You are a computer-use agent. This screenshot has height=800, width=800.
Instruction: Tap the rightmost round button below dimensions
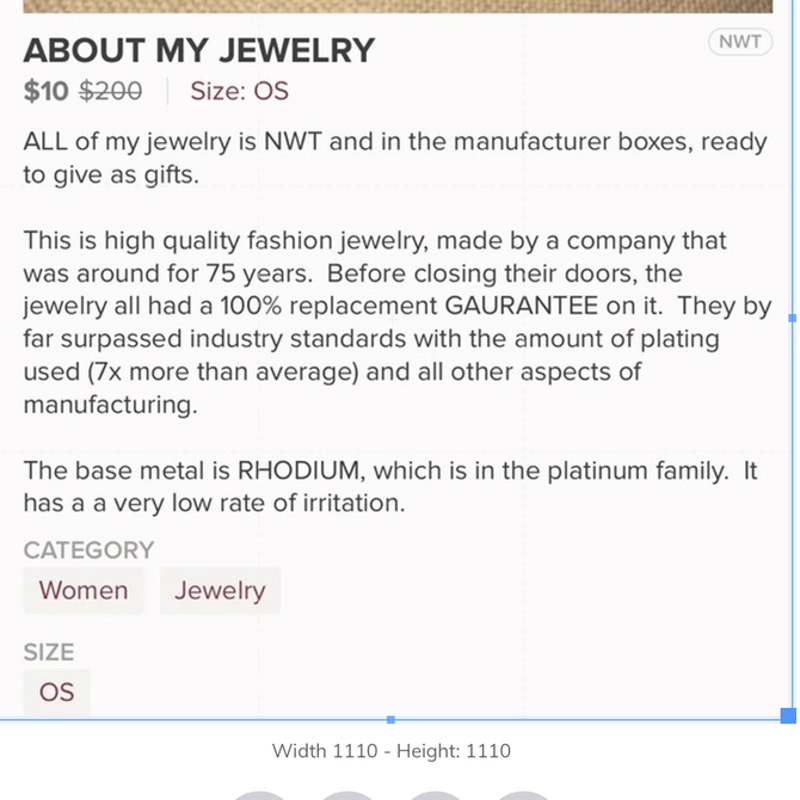click(523, 796)
